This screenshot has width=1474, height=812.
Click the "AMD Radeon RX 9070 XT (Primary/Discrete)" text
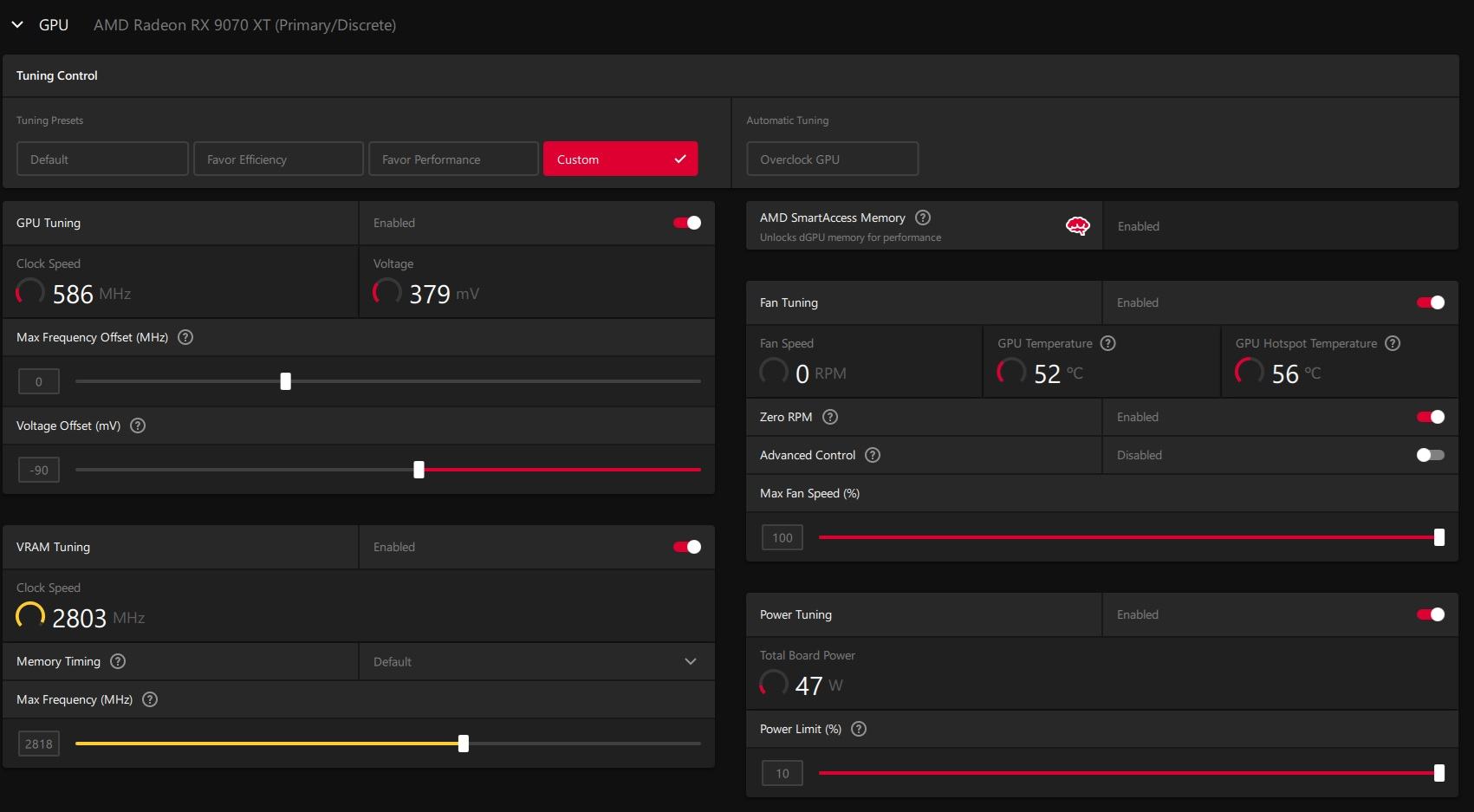[245, 25]
